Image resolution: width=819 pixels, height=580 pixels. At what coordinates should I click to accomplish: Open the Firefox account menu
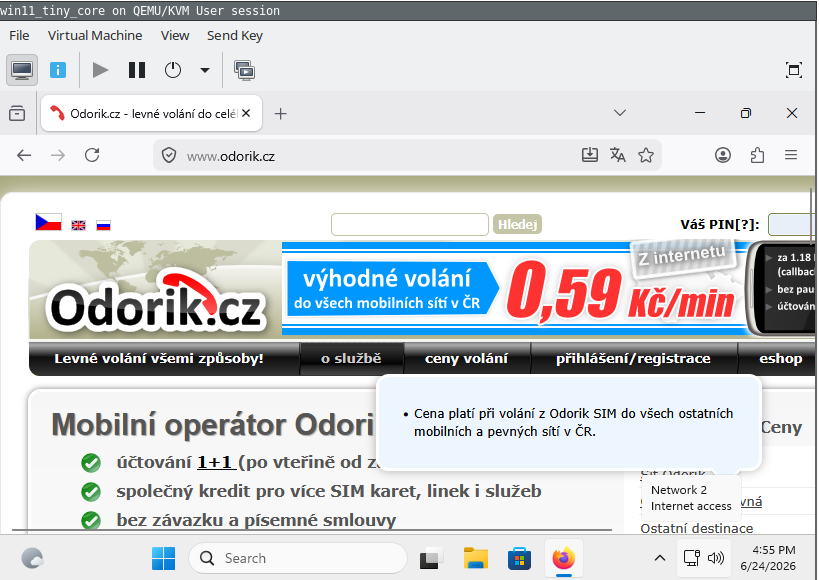click(723, 155)
